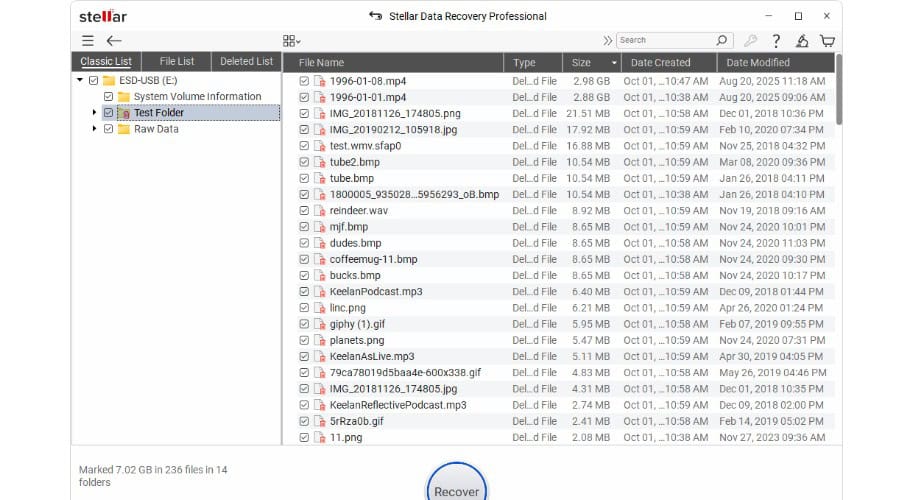Viewport: 900px width, 500px height.
Task: Click the key activation icon
Action: (x=750, y=41)
